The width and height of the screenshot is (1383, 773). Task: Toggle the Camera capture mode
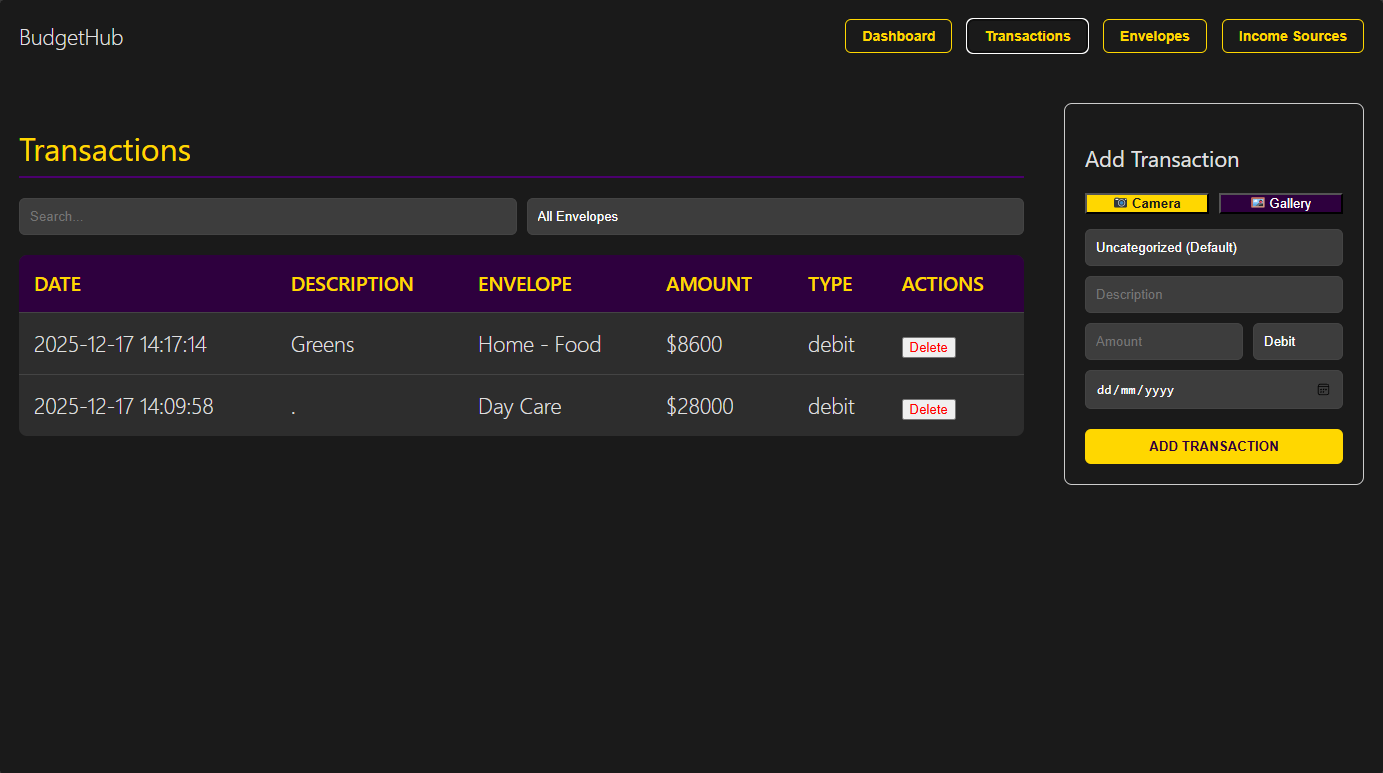click(1146, 203)
